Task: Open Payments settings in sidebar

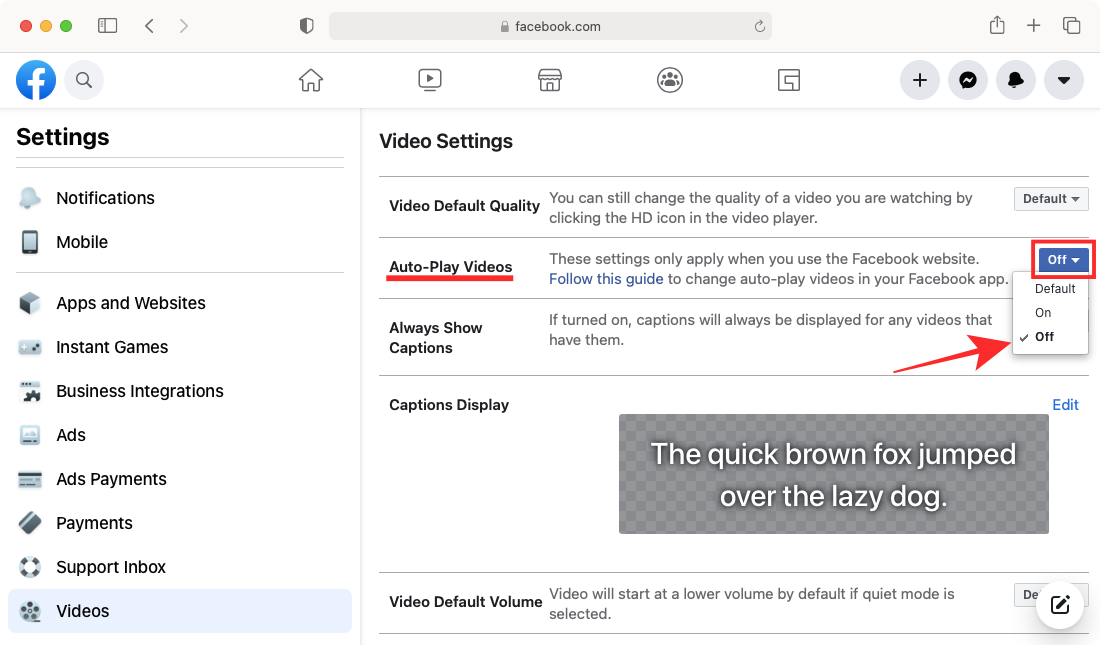Action: [x=180, y=523]
